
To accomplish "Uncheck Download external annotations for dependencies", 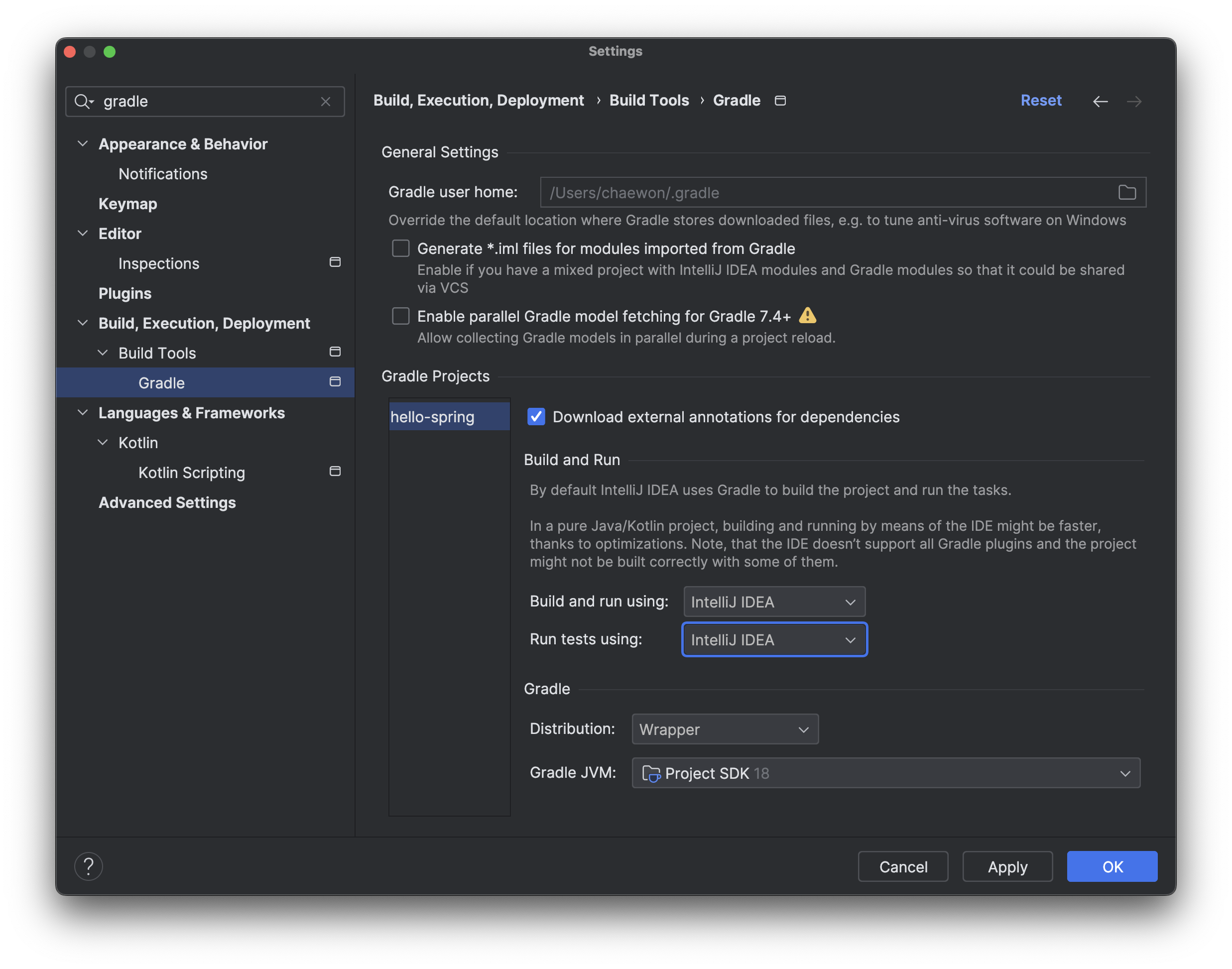I will (536, 416).
